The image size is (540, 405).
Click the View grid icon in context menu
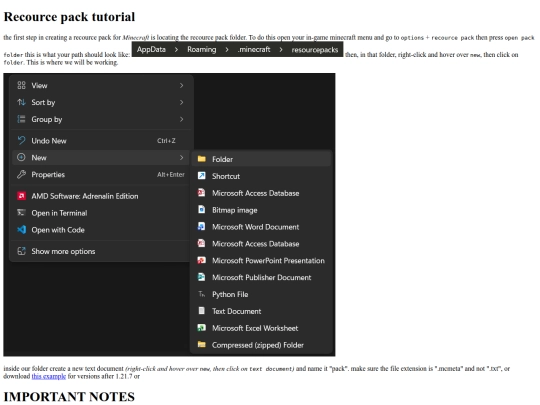(21, 85)
